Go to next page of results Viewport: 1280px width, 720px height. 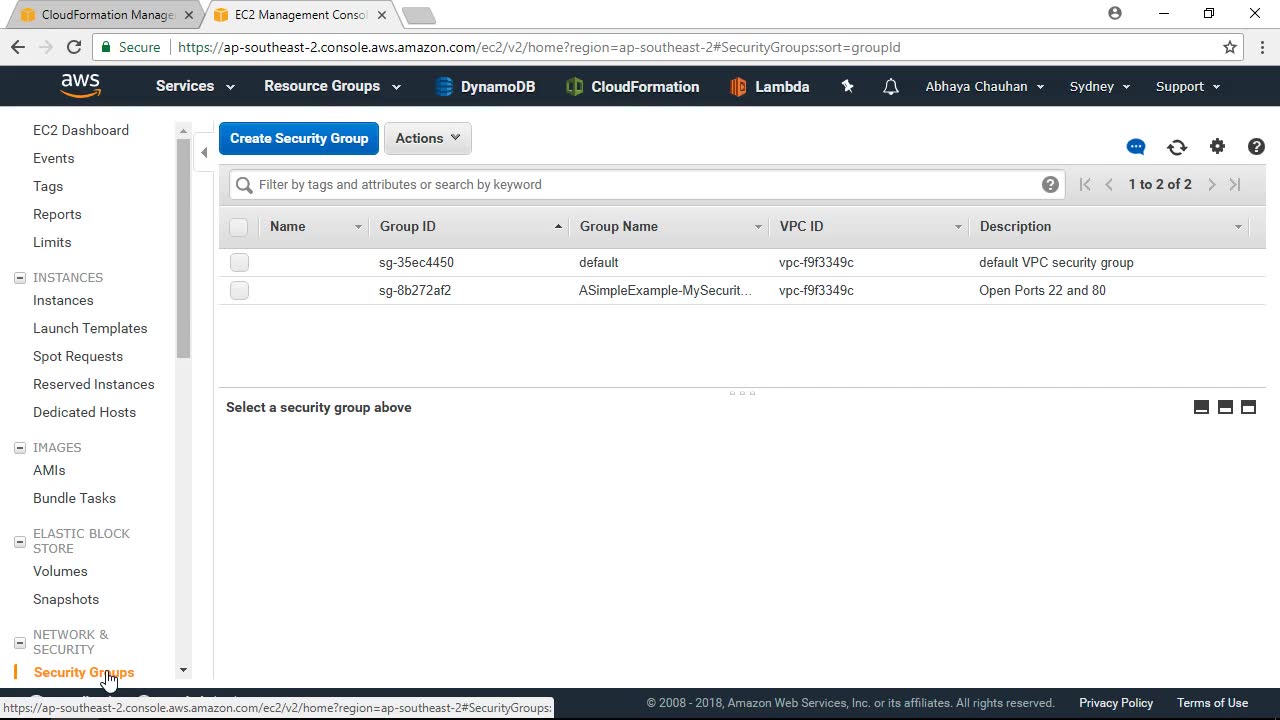1211,184
